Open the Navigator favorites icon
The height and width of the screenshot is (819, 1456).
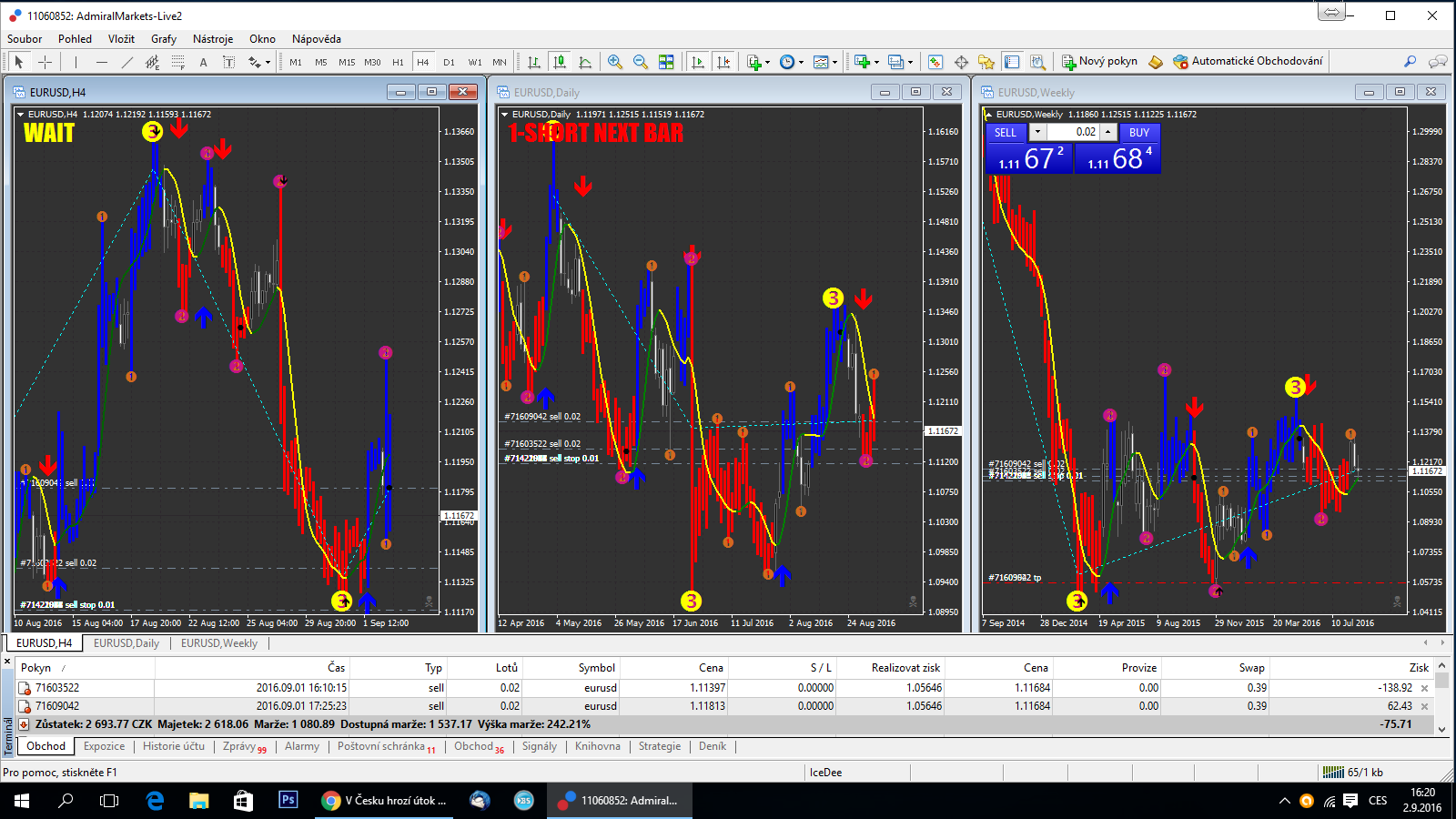986,62
